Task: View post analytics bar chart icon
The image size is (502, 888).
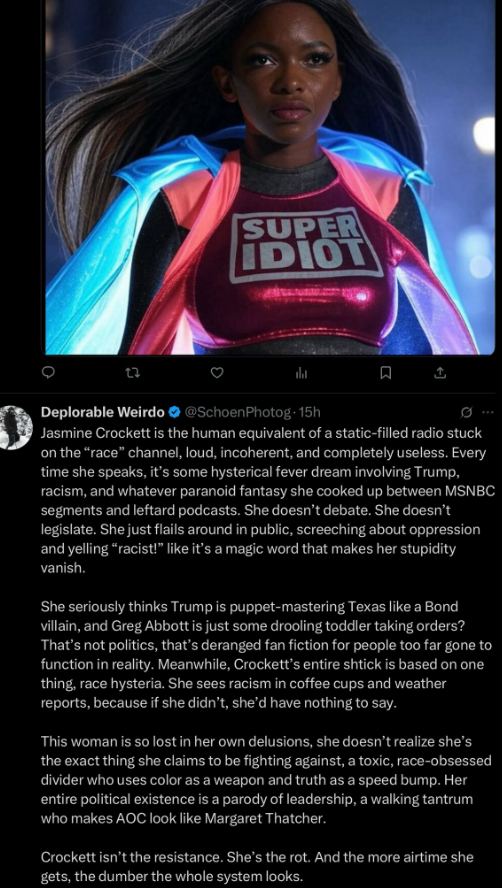Action: coord(300,373)
